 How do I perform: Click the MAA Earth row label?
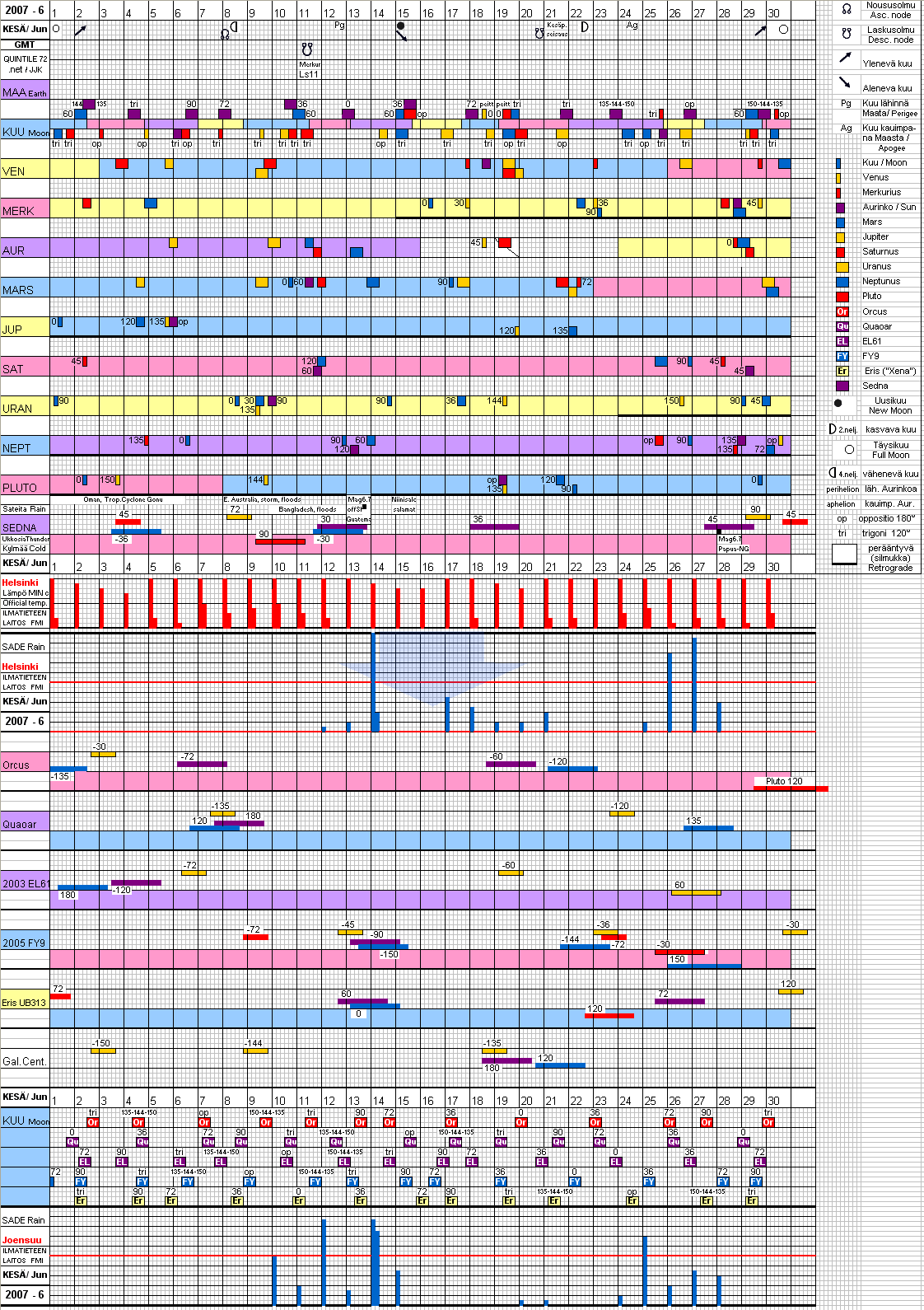click(25, 92)
